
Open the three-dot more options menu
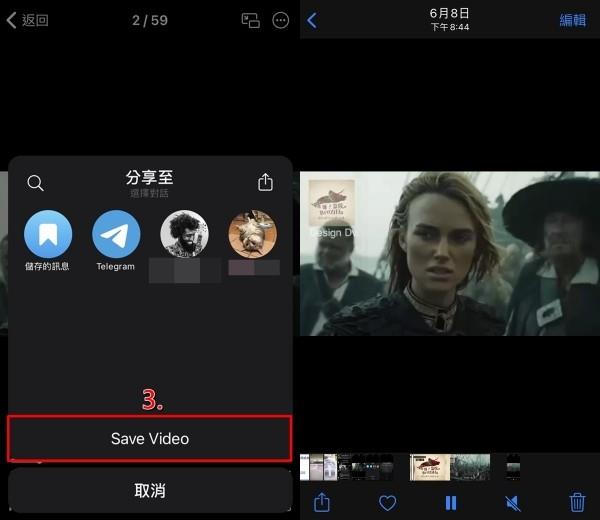click(x=280, y=20)
